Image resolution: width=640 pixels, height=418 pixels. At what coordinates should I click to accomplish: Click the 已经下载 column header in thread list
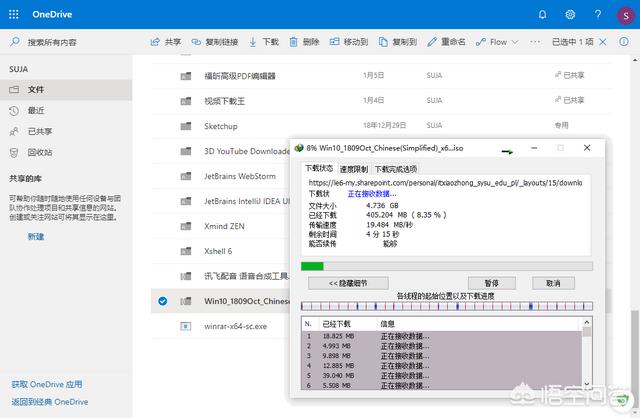tap(336, 324)
